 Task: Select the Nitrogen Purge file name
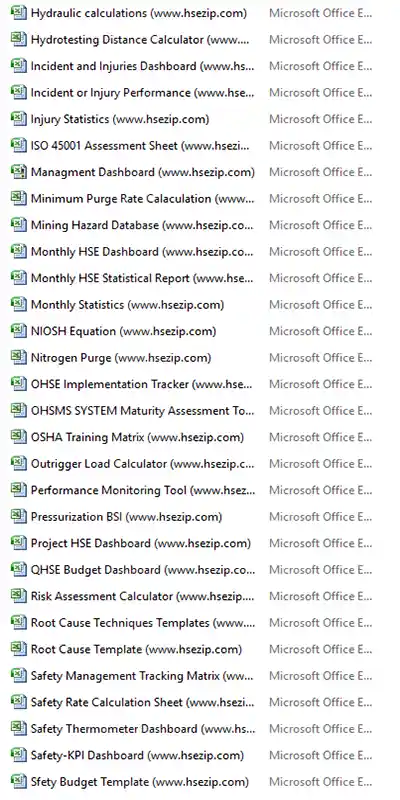click(121, 358)
